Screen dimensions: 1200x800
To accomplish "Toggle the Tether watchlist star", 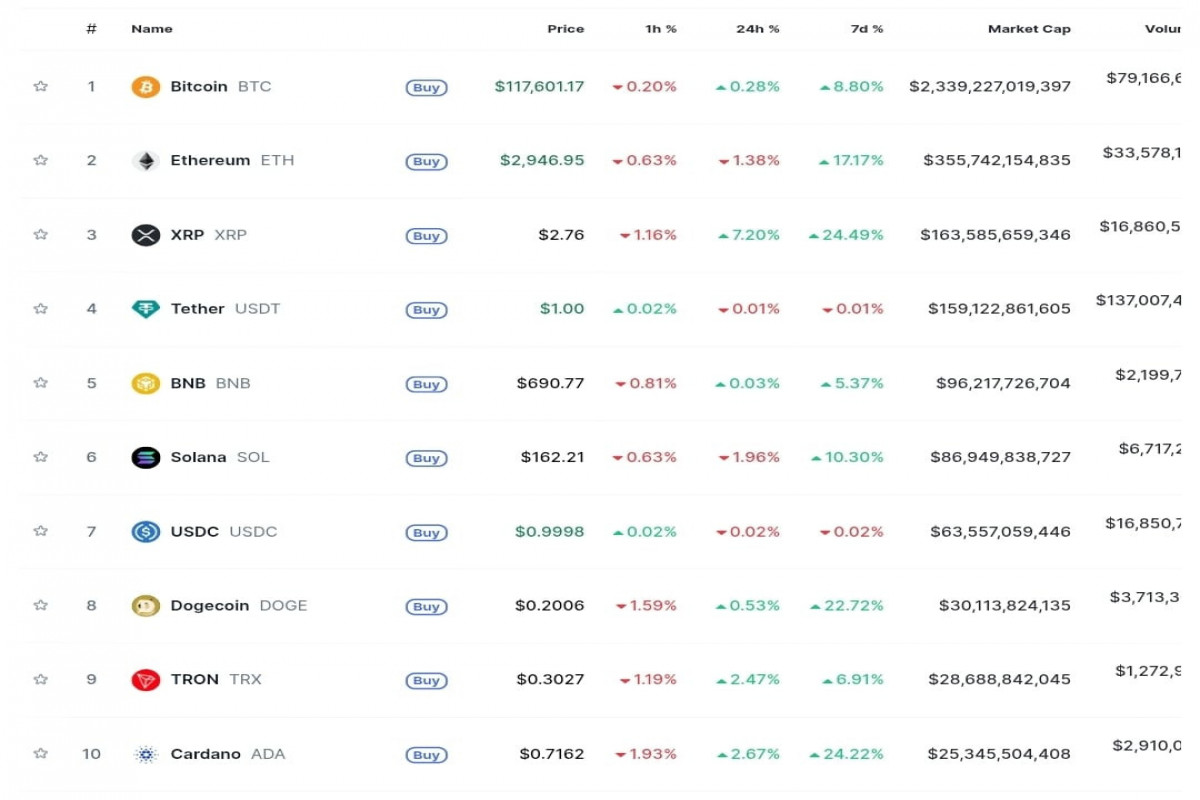I will 41,308.
